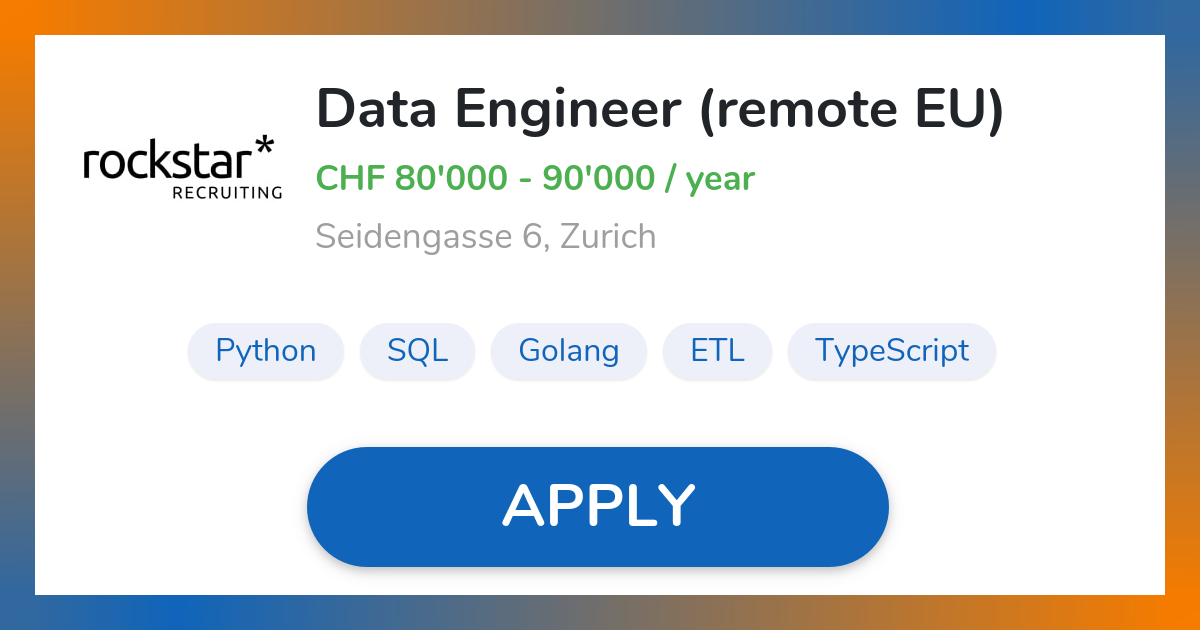This screenshot has width=1200, height=630.
Task: Click the word Zurich in the address
Action: click(x=607, y=237)
